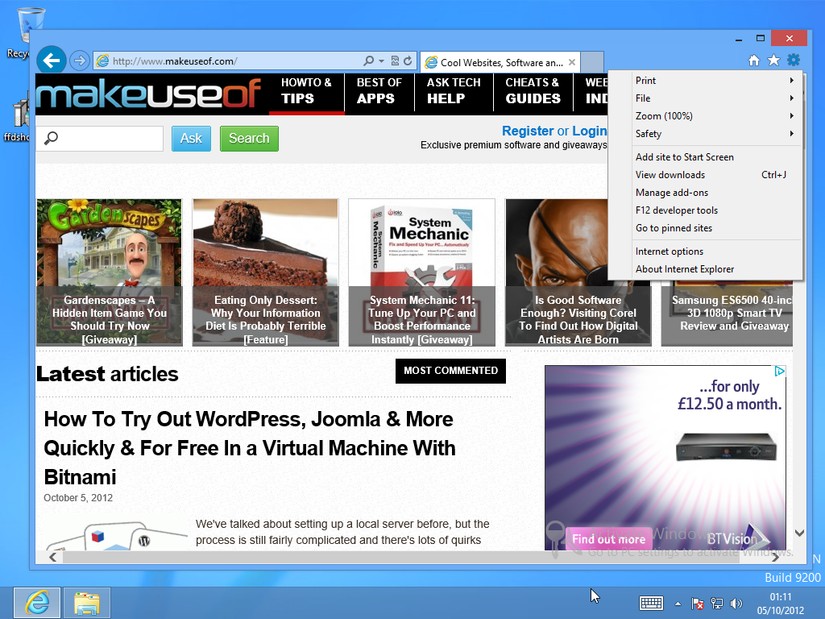
Task: Open Favorites star icon
Action: pos(773,60)
